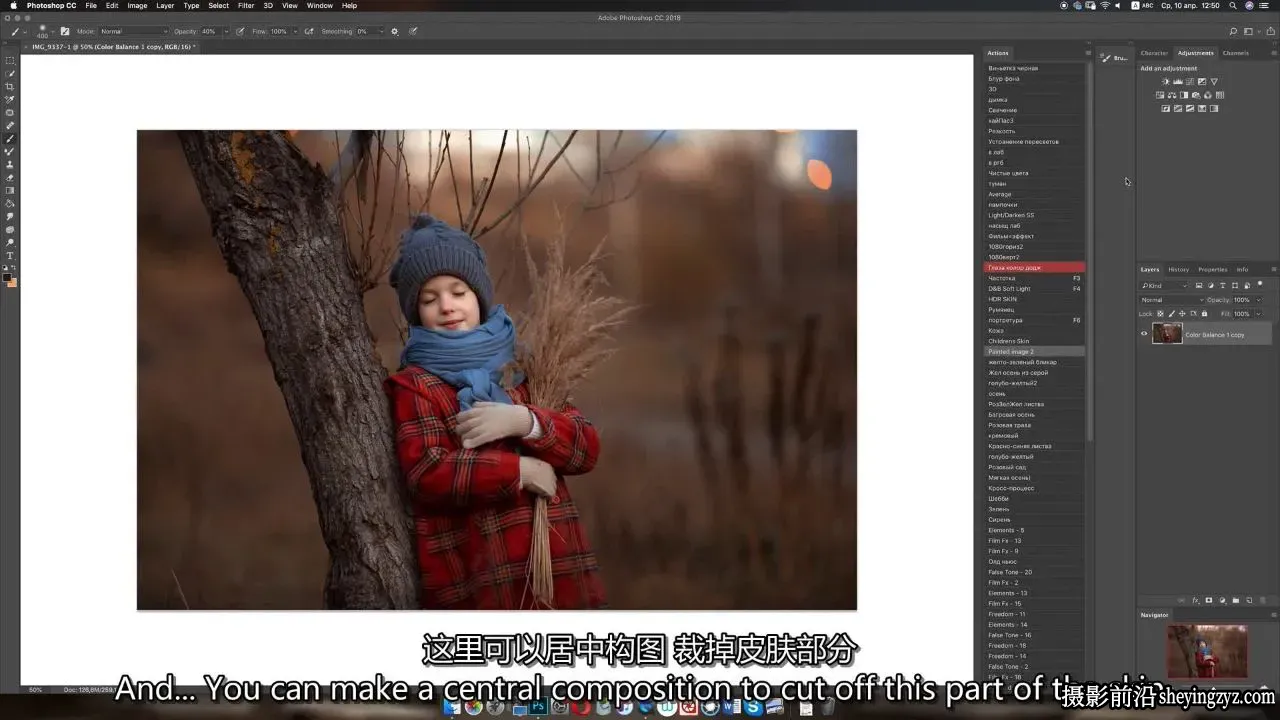Select the Horizontal Type tool
The width and height of the screenshot is (1280, 720).
(10, 255)
